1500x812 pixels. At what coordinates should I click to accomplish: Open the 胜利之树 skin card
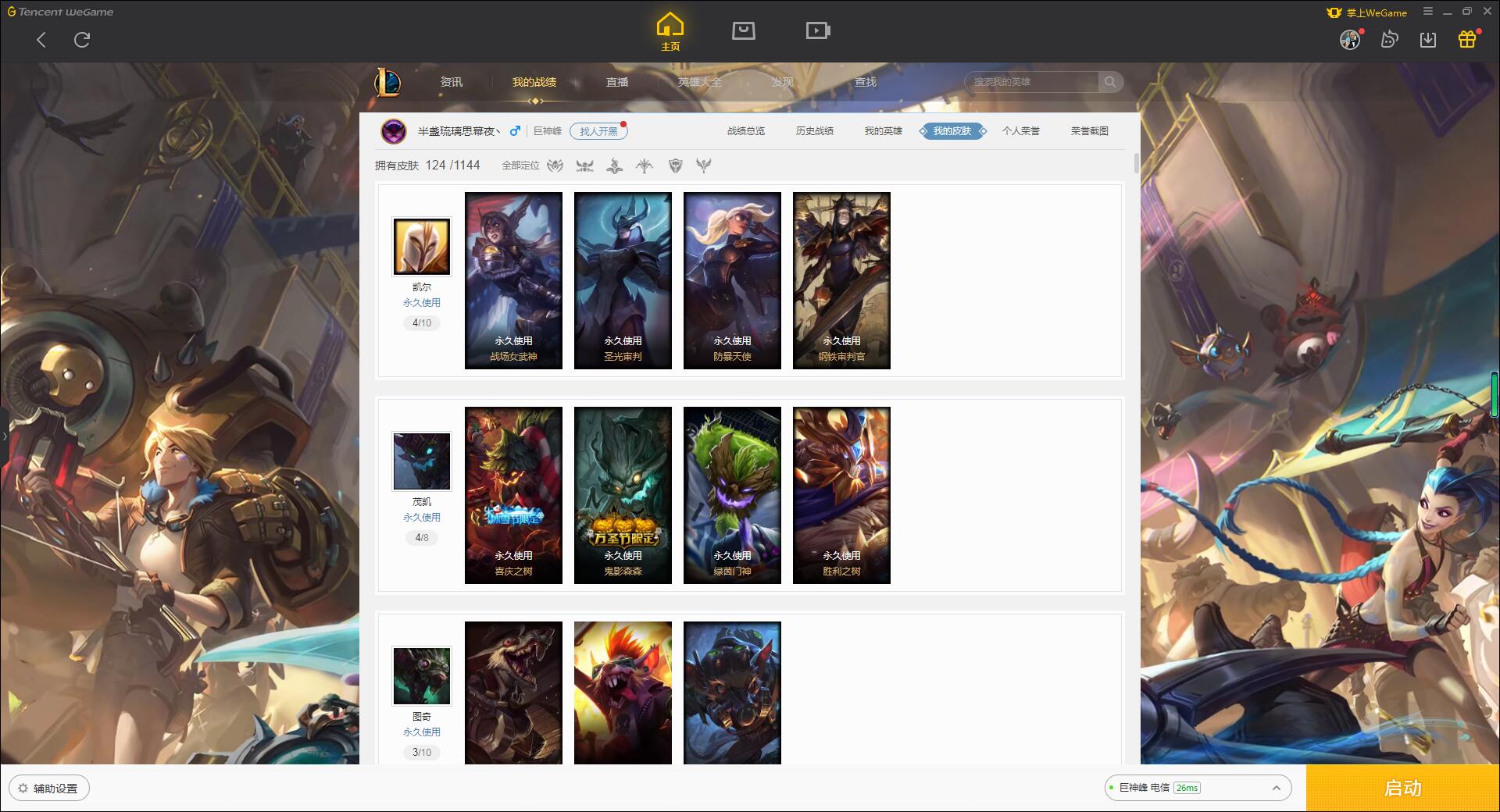(x=841, y=495)
